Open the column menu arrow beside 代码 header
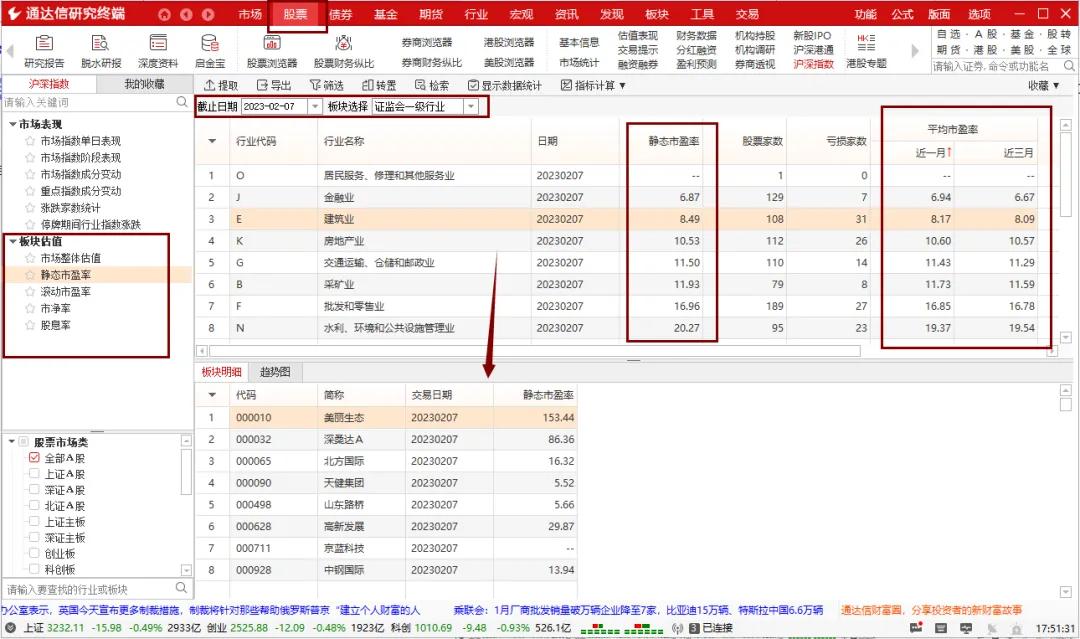Image resolution: width=1080 pixels, height=639 pixels. coord(212,395)
